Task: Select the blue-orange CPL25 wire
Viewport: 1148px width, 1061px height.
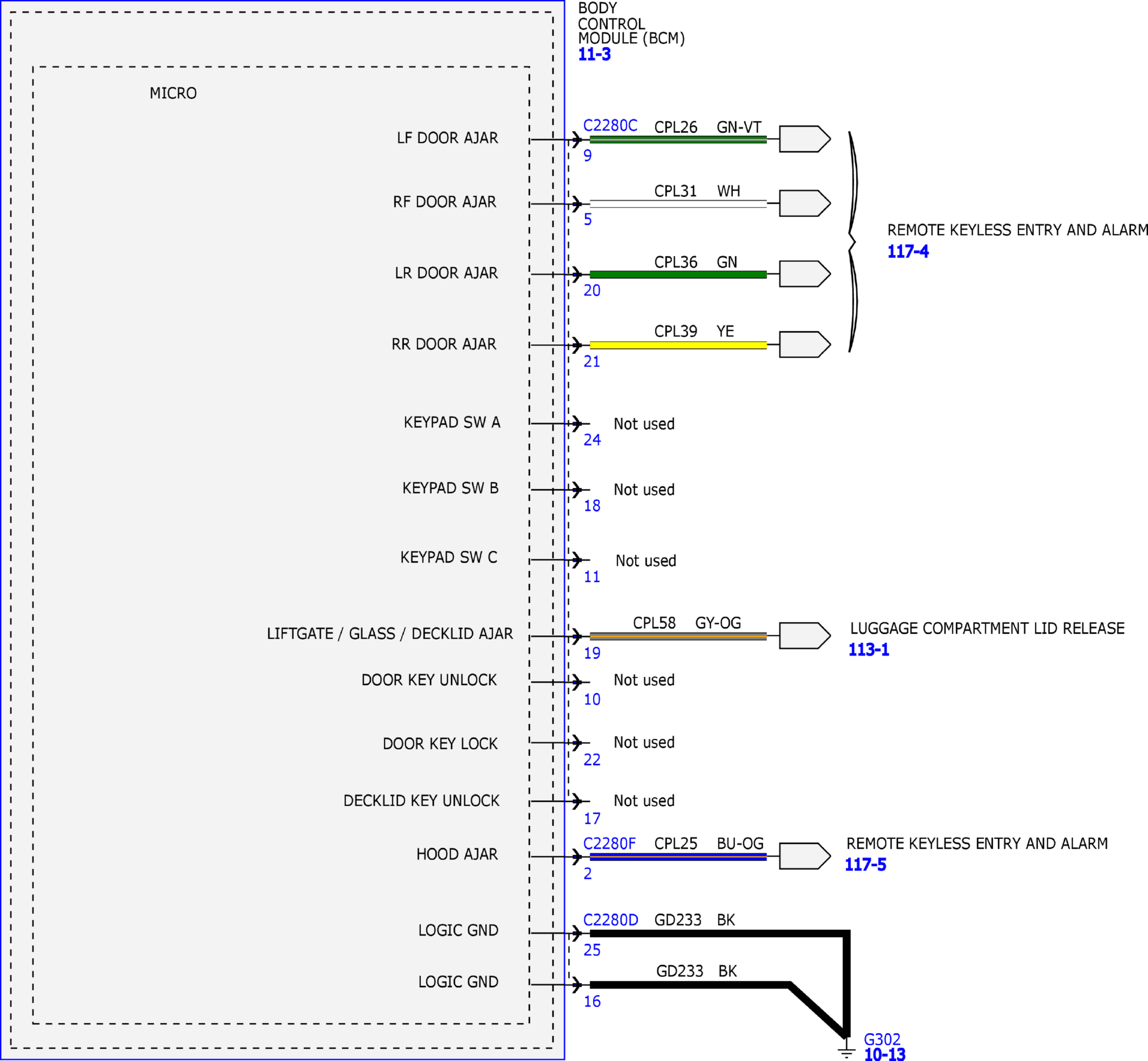Action: 678,857
